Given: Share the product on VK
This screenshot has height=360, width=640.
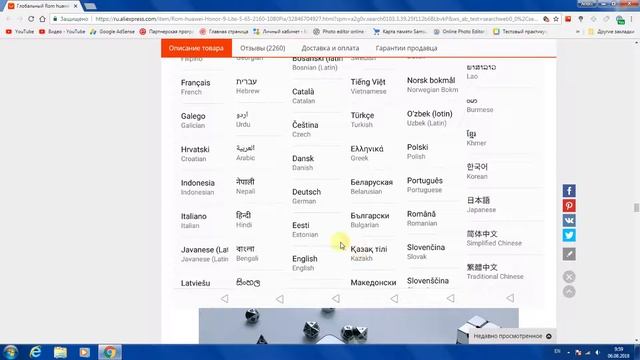Looking at the screenshot, I should 569,220.
